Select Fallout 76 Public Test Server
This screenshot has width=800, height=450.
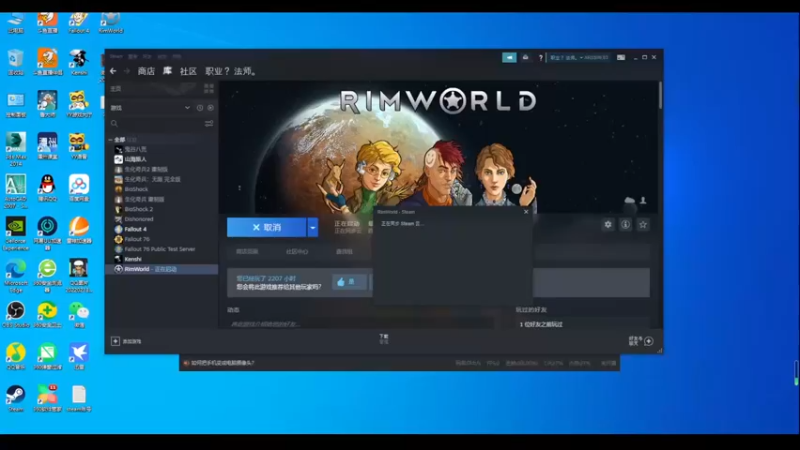click(162, 249)
